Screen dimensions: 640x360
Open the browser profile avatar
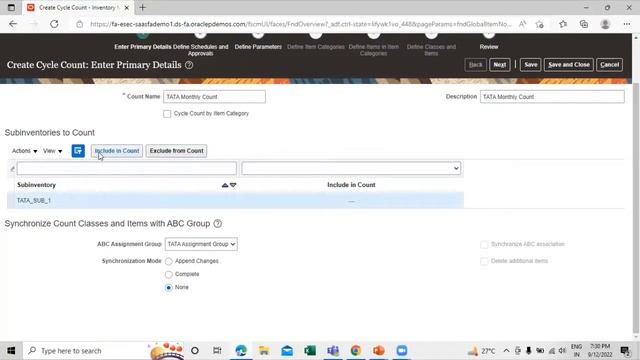[605, 24]
